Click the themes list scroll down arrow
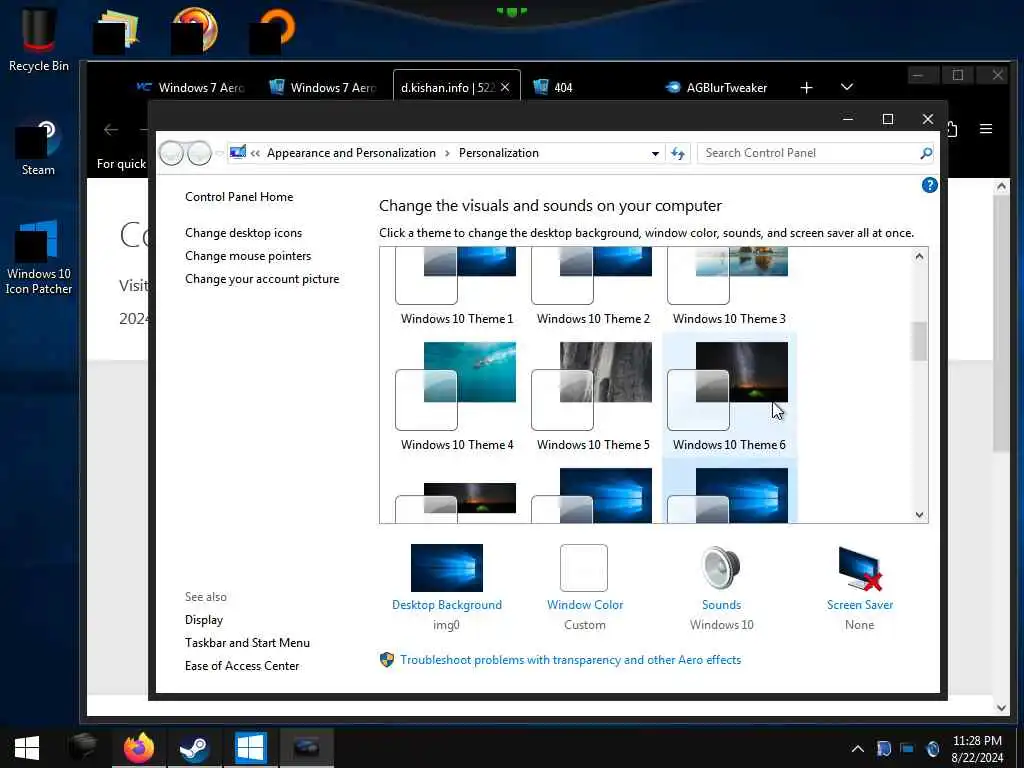The height and width of the screenshot is (768, 1024). (x=920, y=515)
